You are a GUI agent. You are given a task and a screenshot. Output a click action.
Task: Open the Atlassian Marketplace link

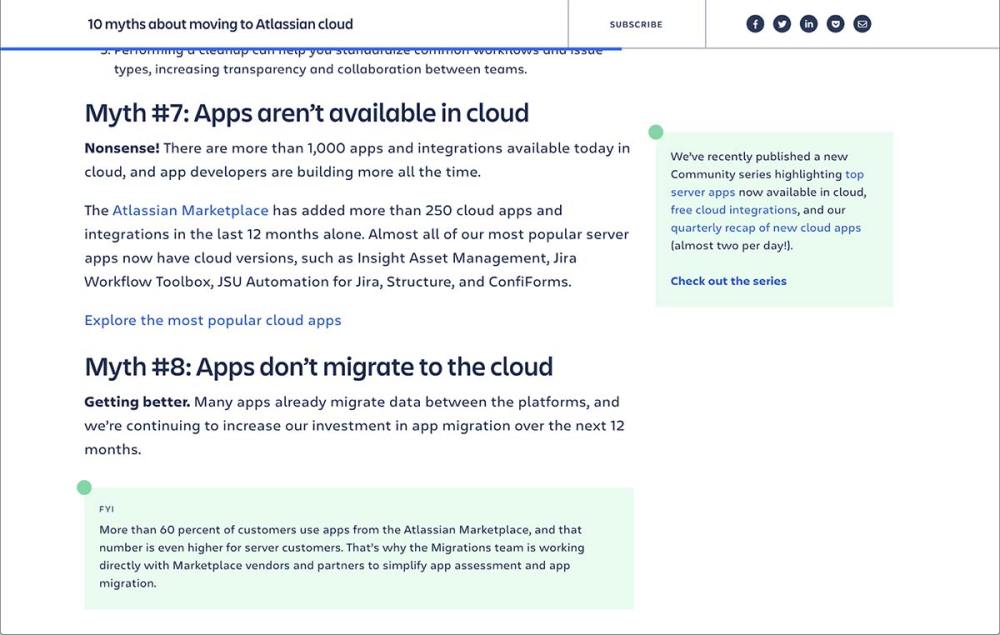190,210
